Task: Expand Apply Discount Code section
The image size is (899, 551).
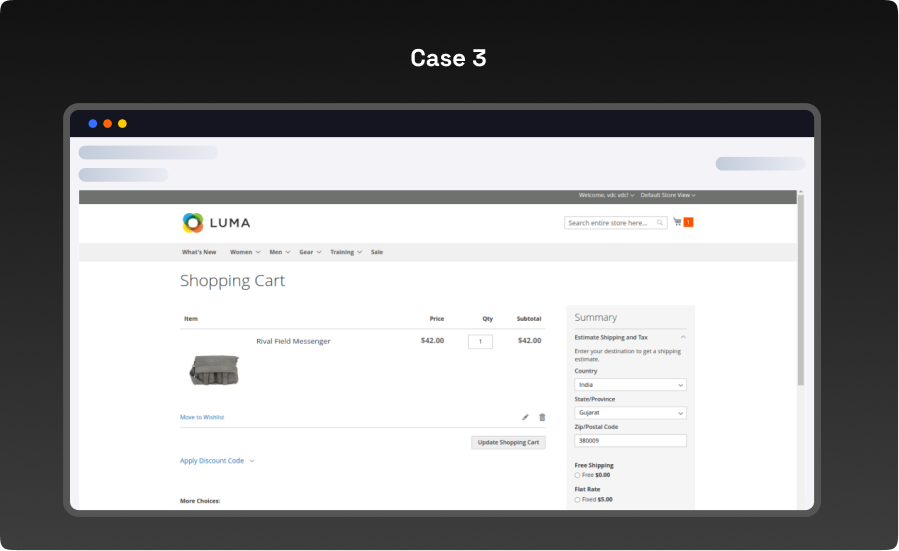Action: 217,461
